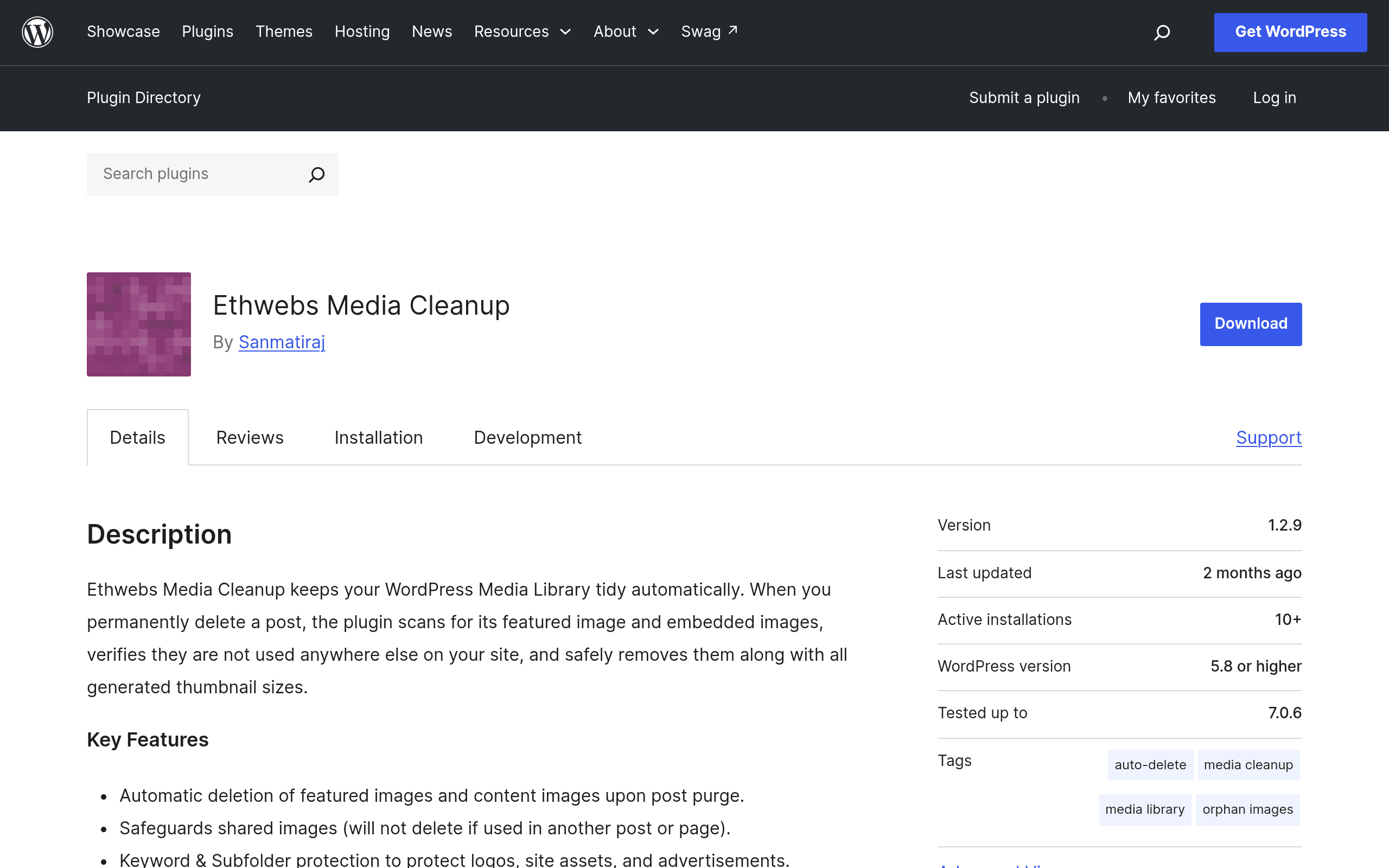Click the '10+' active installations value
The image size is (1389, 868).
[1288, 620]
